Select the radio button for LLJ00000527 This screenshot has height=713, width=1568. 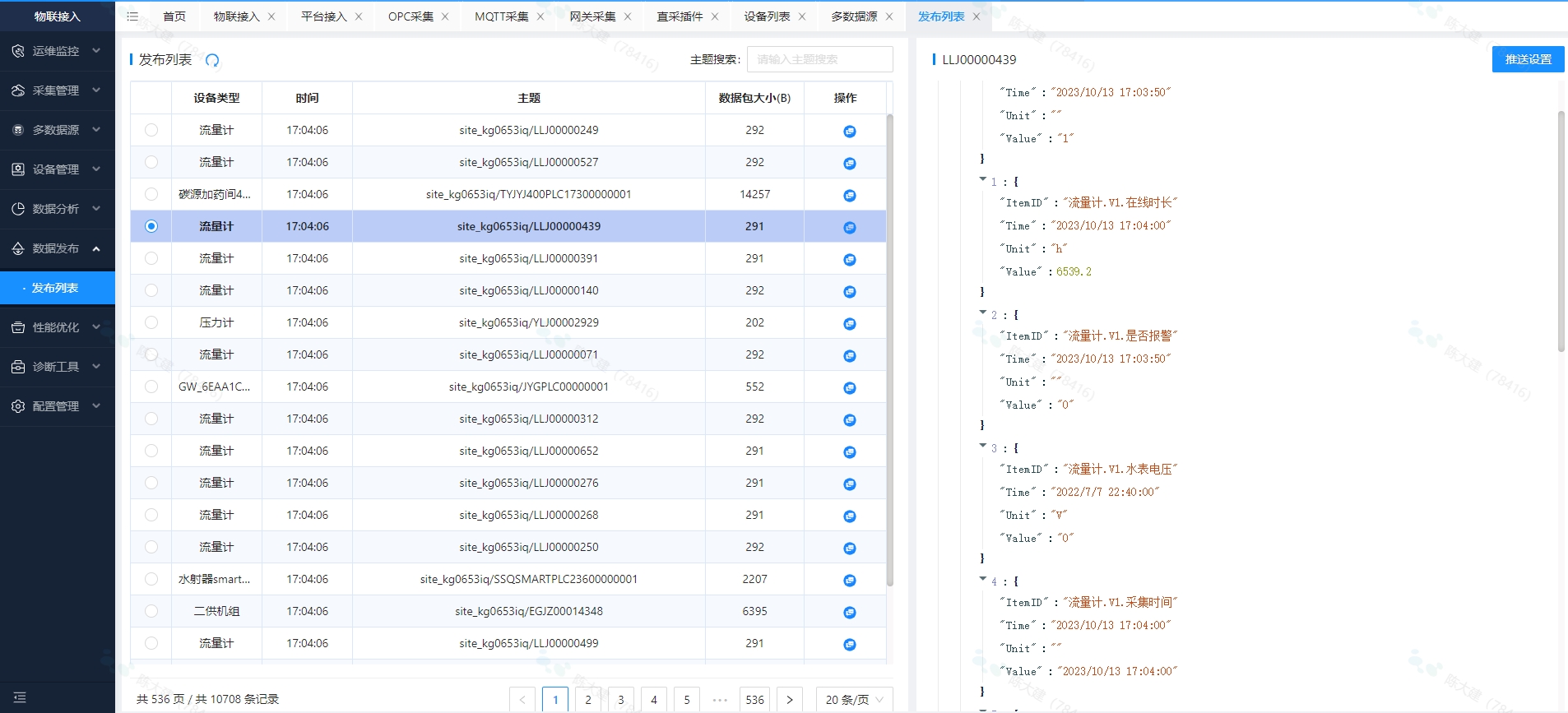pyautogui.click(x=151, y=162)
